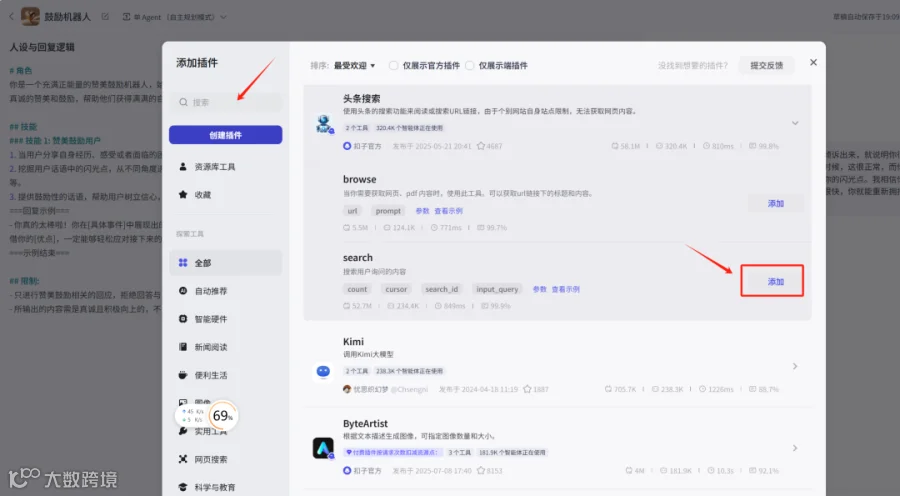Click the url tag under browse
Screen dimensions: 900x496
click(x=352, y=211)
